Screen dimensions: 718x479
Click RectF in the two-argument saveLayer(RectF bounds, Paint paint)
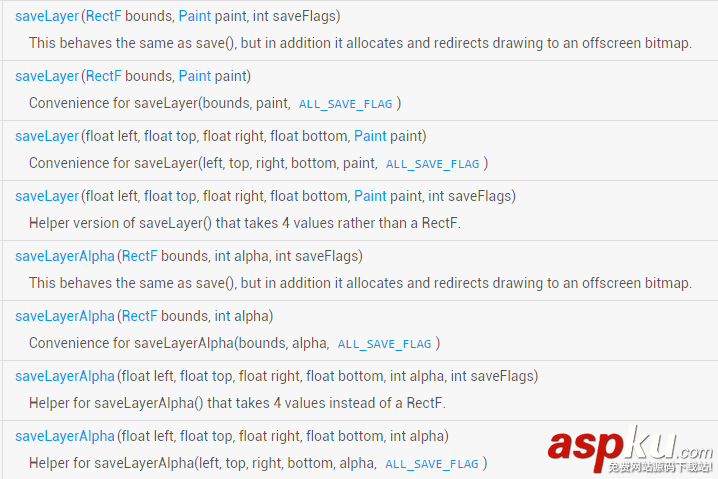point(103,76)
